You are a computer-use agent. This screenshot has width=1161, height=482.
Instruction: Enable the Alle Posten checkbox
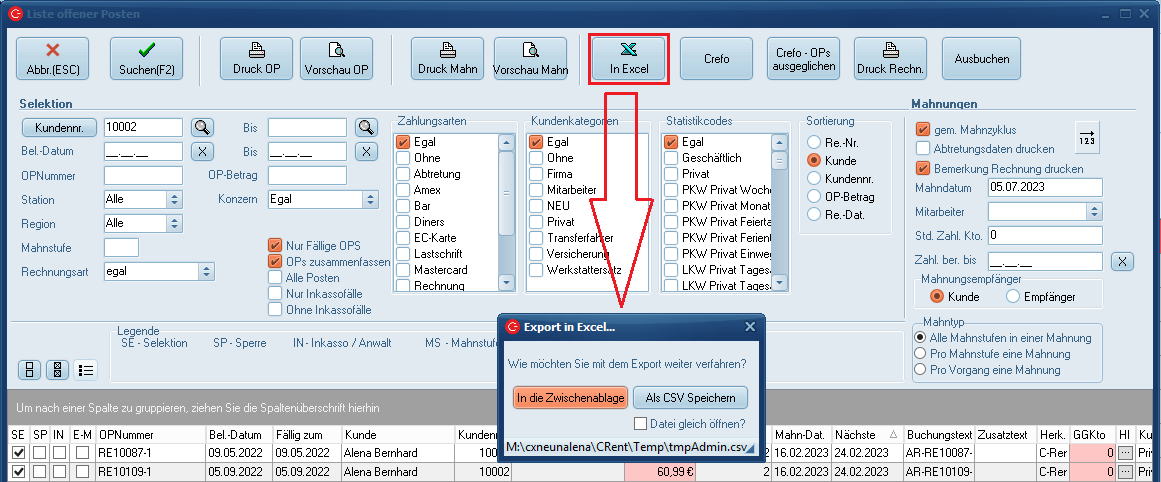click(x=275, y=278)
